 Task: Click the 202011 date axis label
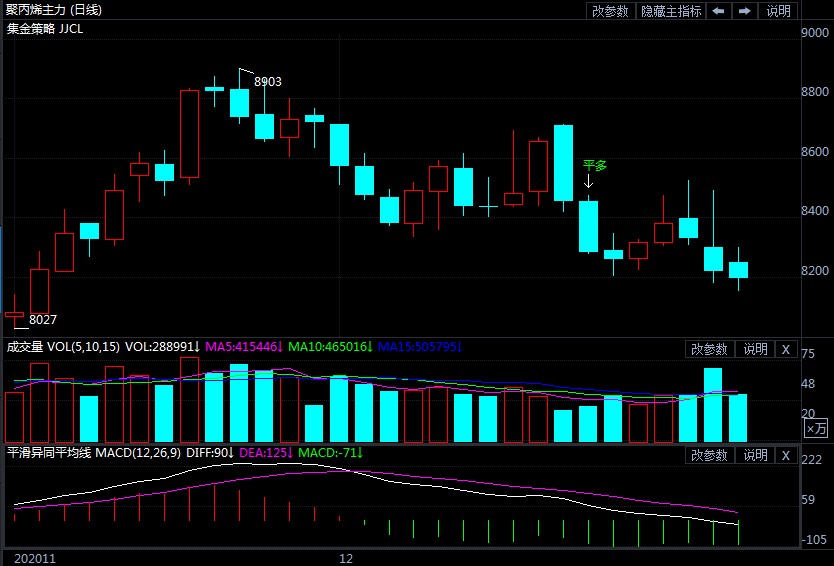tap(29, 557)
